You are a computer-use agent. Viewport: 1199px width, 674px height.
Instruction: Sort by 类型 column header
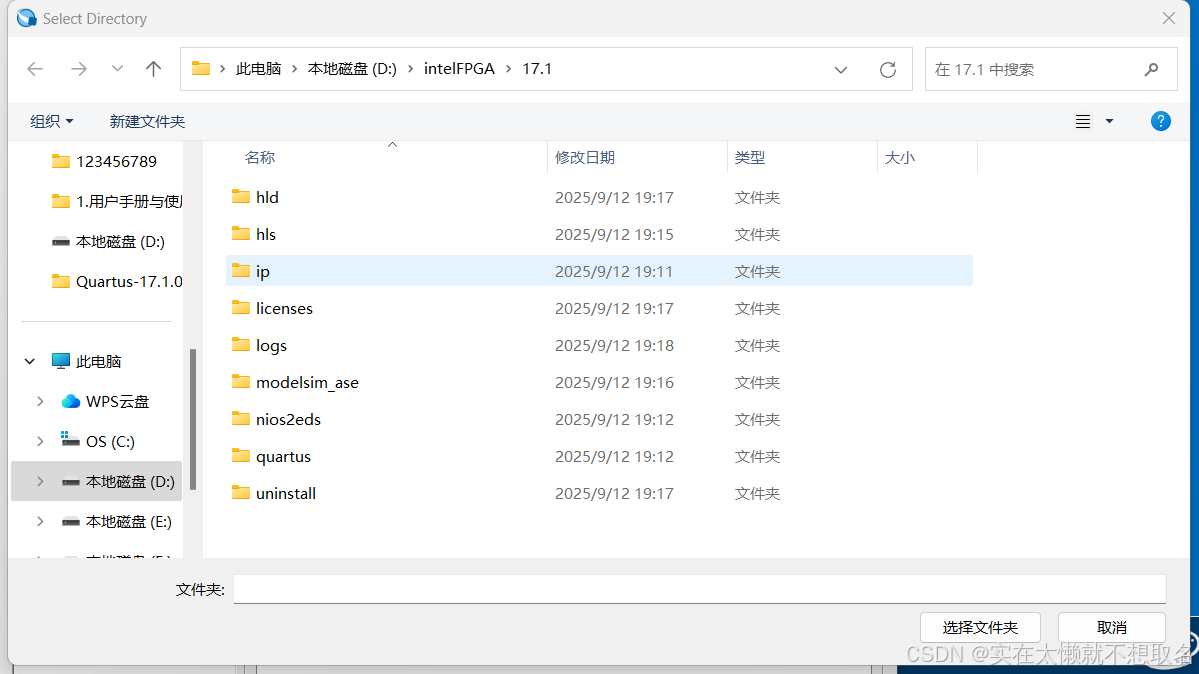pyautogui.click(x=749, y=158)
